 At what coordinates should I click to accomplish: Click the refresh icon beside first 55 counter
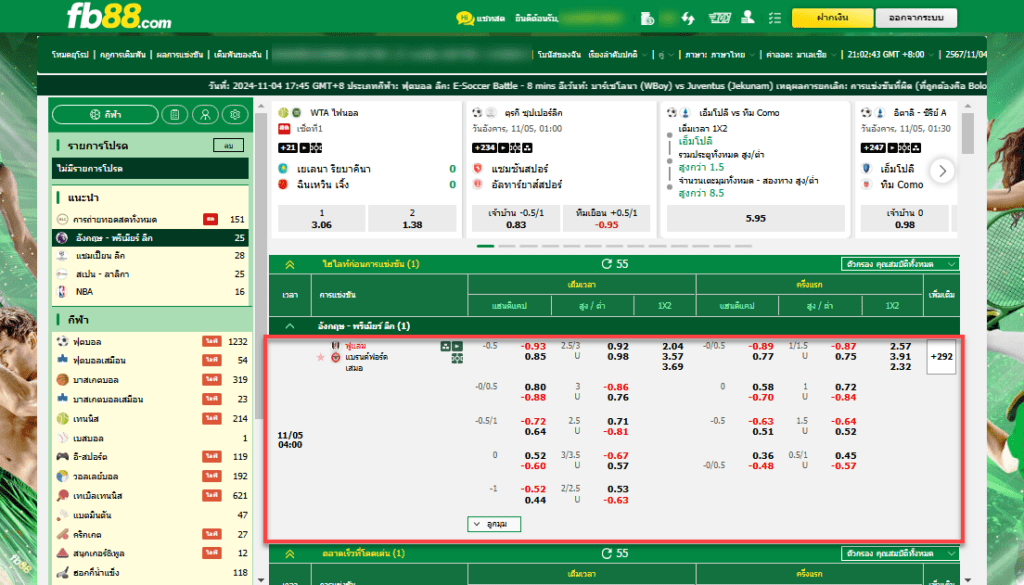pyautogui.click(x=607, y=264)
